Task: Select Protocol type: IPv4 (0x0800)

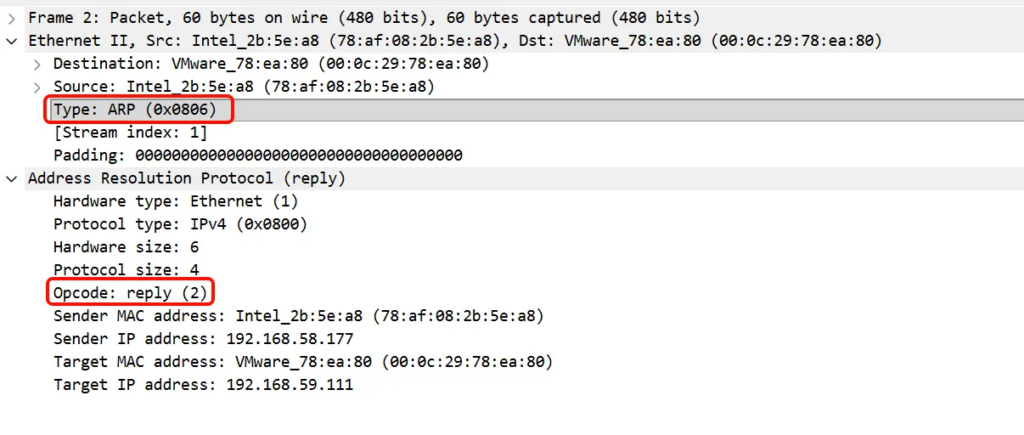Action: [x=180, y=224]
